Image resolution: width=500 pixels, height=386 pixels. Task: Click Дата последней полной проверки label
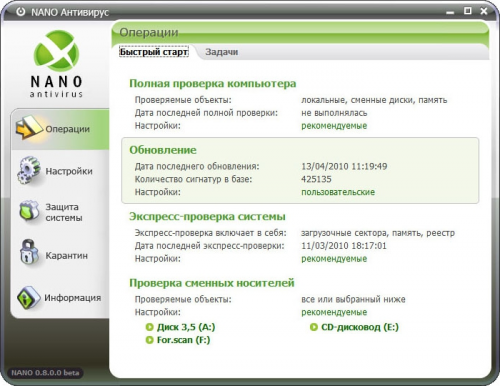206,113
